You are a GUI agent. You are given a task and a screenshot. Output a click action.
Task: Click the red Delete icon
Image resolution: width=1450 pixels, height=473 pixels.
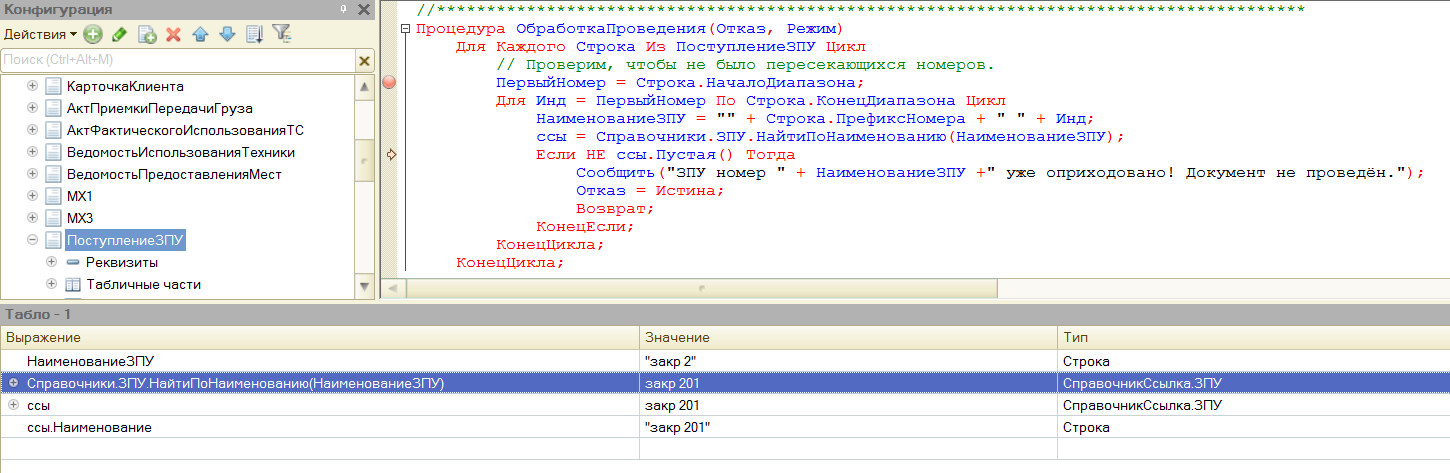[173, 34]
